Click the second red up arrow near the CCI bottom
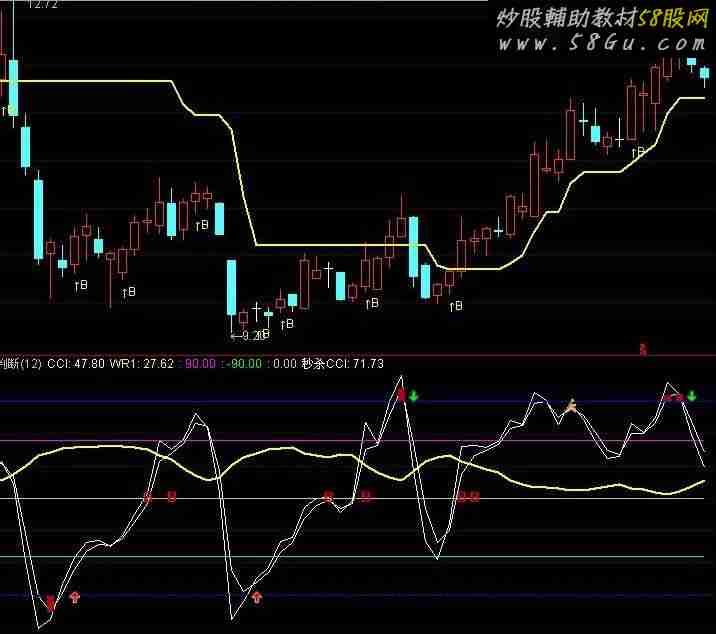Image resolution: width=716 pixels, height=634 pixels. tap(257, 597)
